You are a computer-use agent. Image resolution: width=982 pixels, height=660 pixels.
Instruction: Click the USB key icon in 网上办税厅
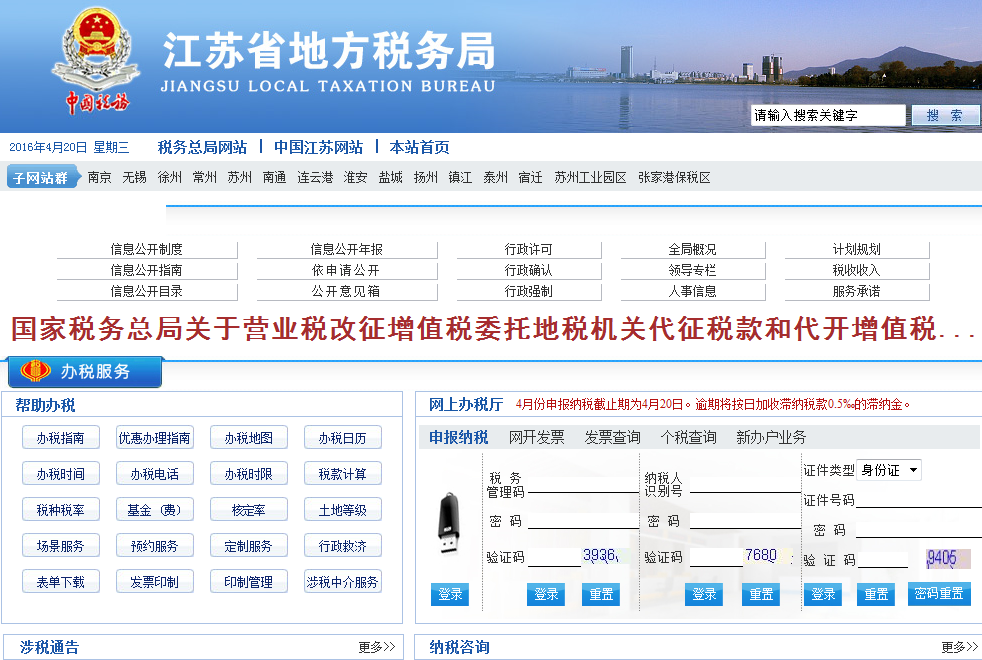tap(448, 525)
